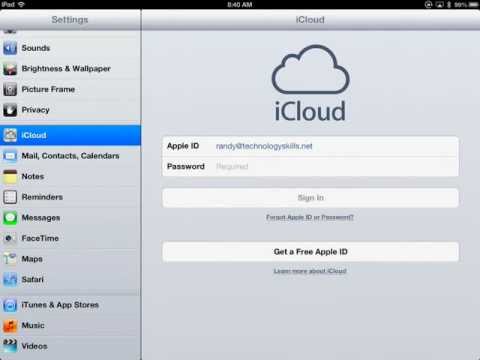Open Videos settings row
This screenshot has width=480, height=360.
tap(70, 347)
